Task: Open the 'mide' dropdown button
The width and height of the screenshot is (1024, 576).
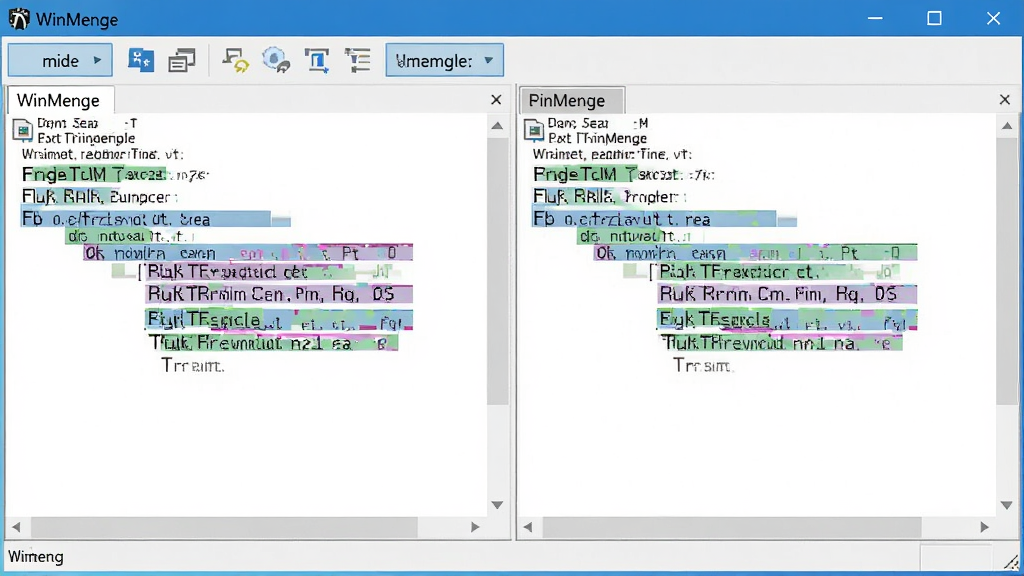Action: pos(60,61)
